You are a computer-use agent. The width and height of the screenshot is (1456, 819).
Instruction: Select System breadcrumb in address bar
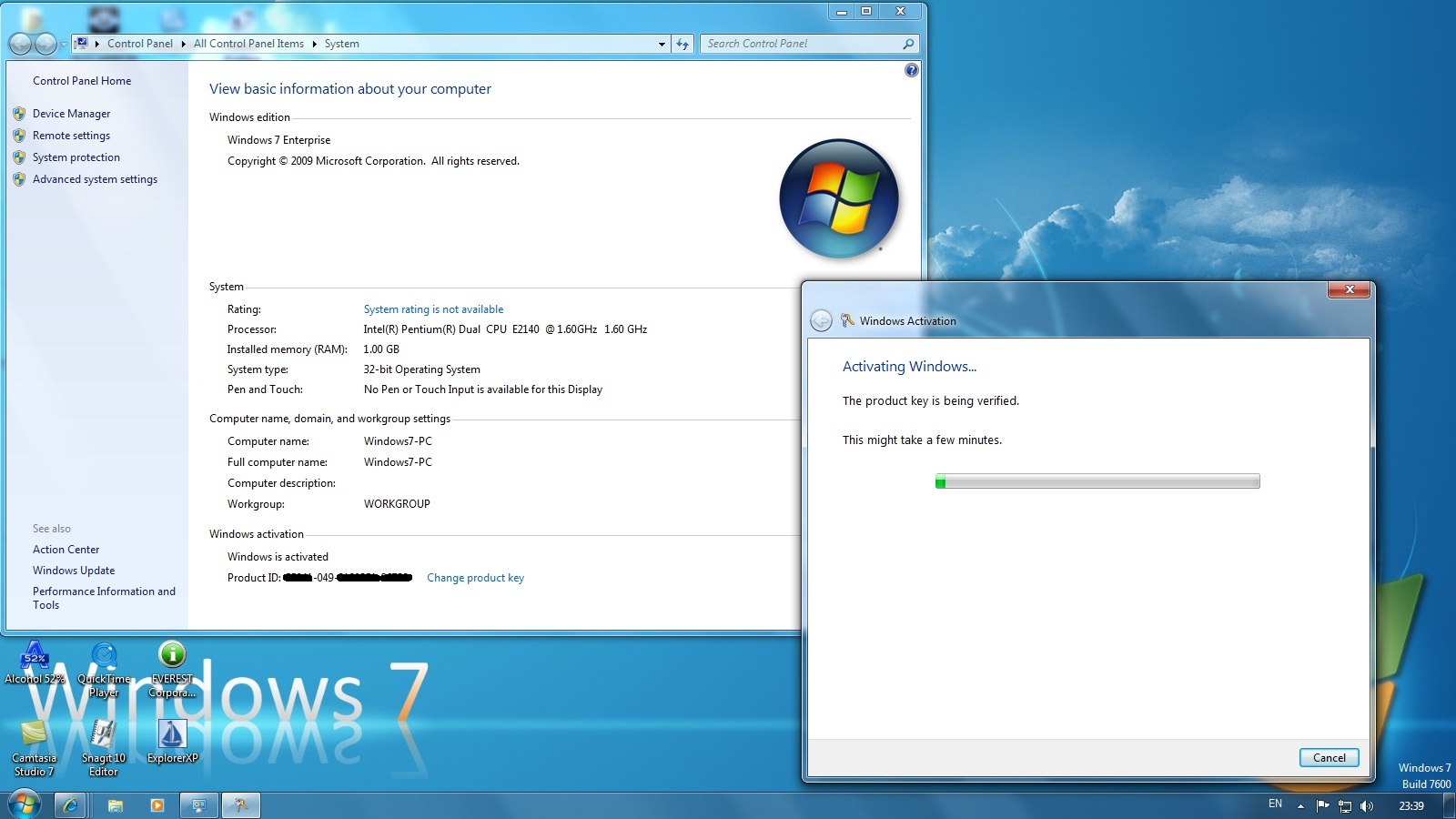341,44
